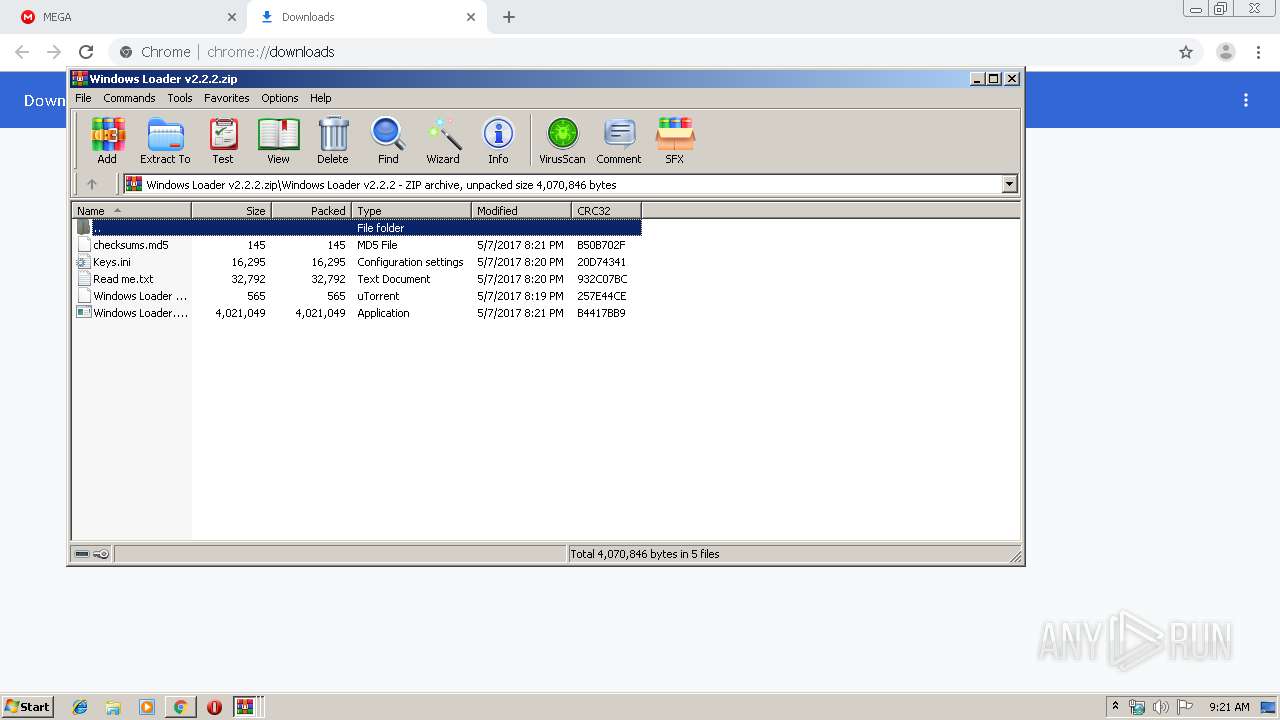Open the Find magnifier tool
1280x720 pixels.
click(388, 140)
